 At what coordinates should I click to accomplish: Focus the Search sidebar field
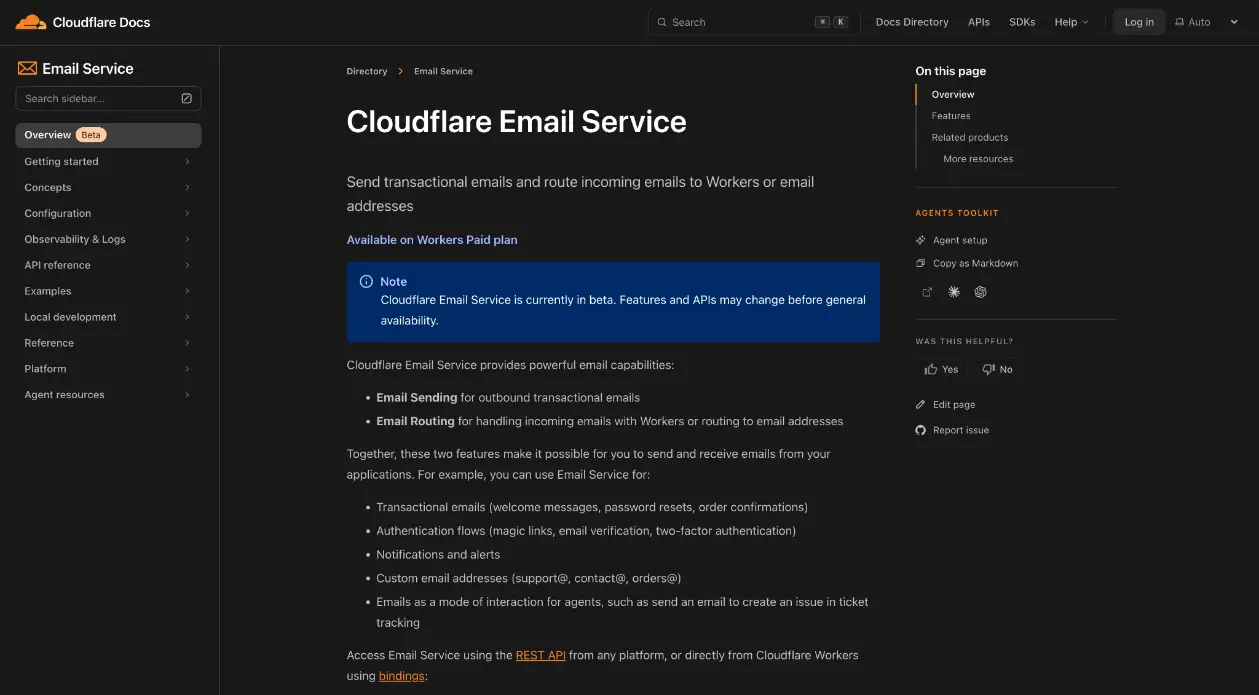coord(108,98)
